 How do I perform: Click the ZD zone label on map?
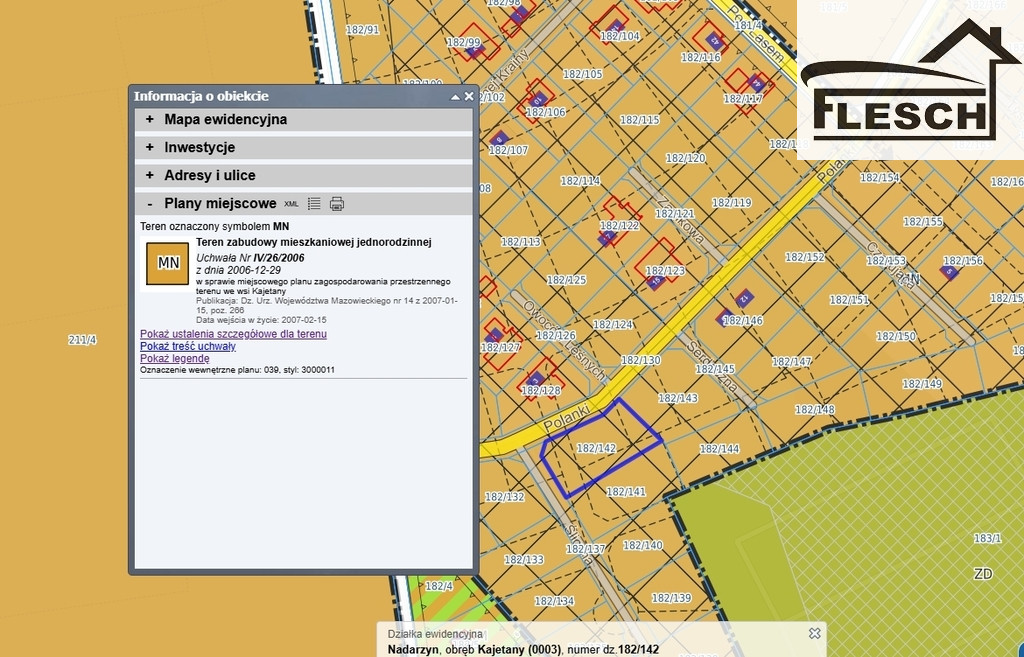point(983,574)
